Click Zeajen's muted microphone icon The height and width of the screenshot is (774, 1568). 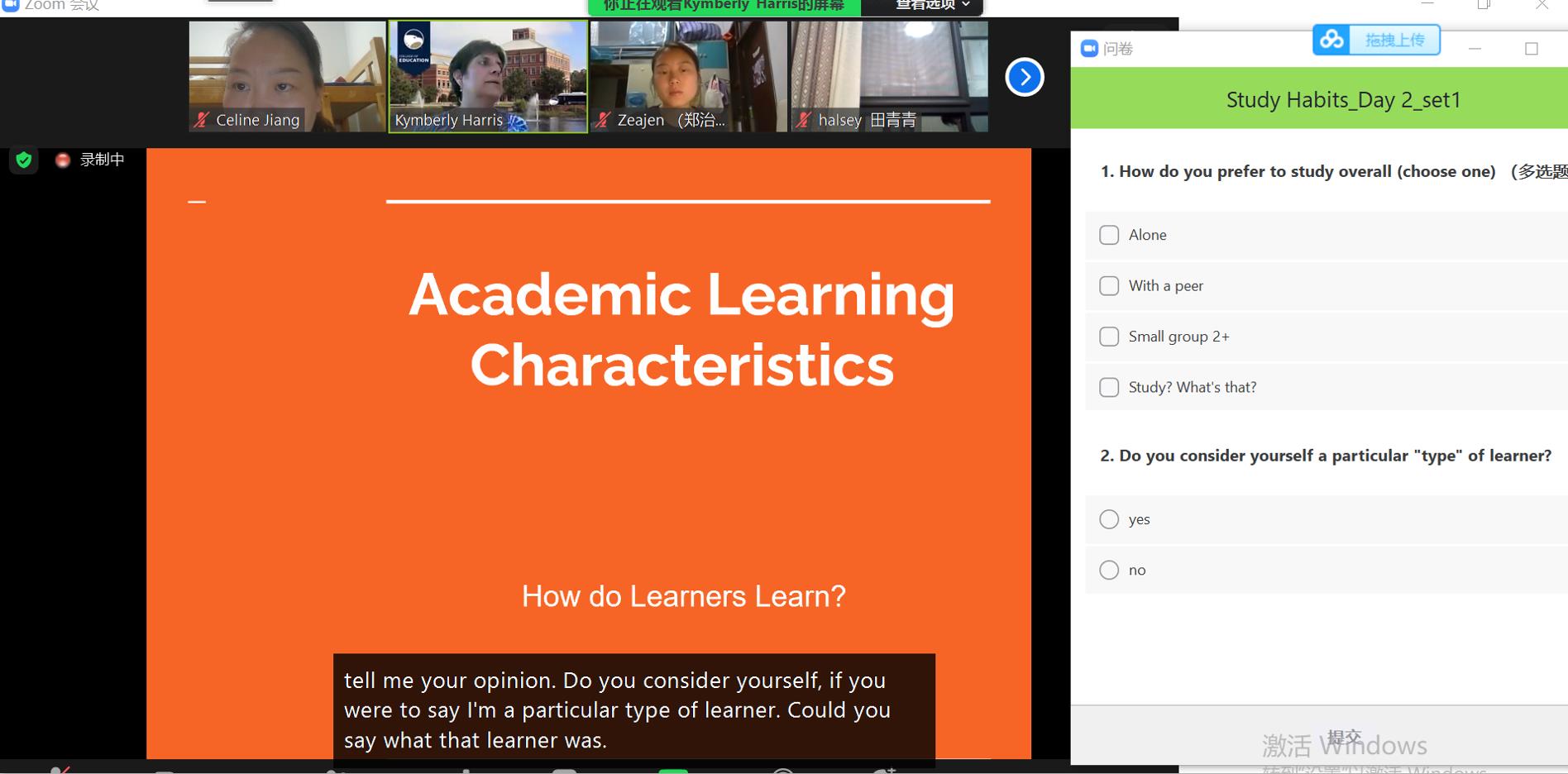point(603,120)
